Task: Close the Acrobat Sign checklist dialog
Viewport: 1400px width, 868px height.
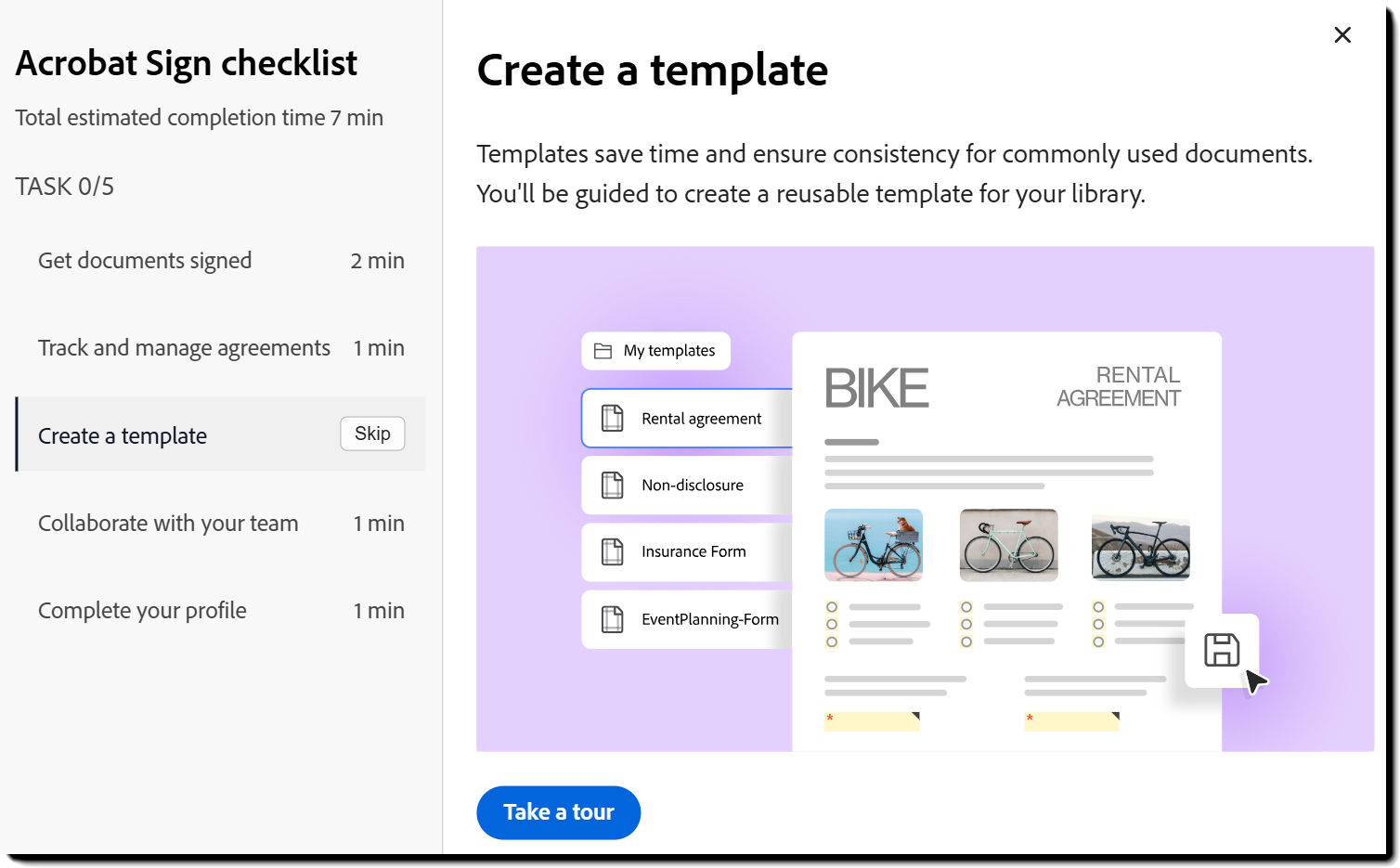Action: pyautogui.click(x=1342, y=35)
